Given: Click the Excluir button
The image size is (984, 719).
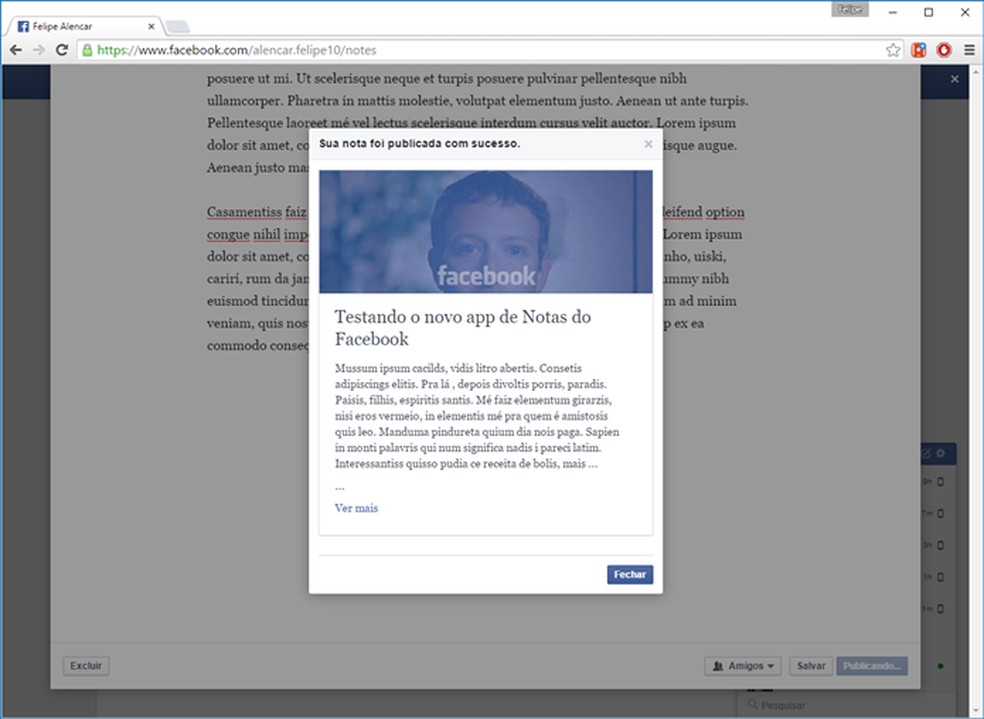Looking at the screenshot, I should 86,666.
